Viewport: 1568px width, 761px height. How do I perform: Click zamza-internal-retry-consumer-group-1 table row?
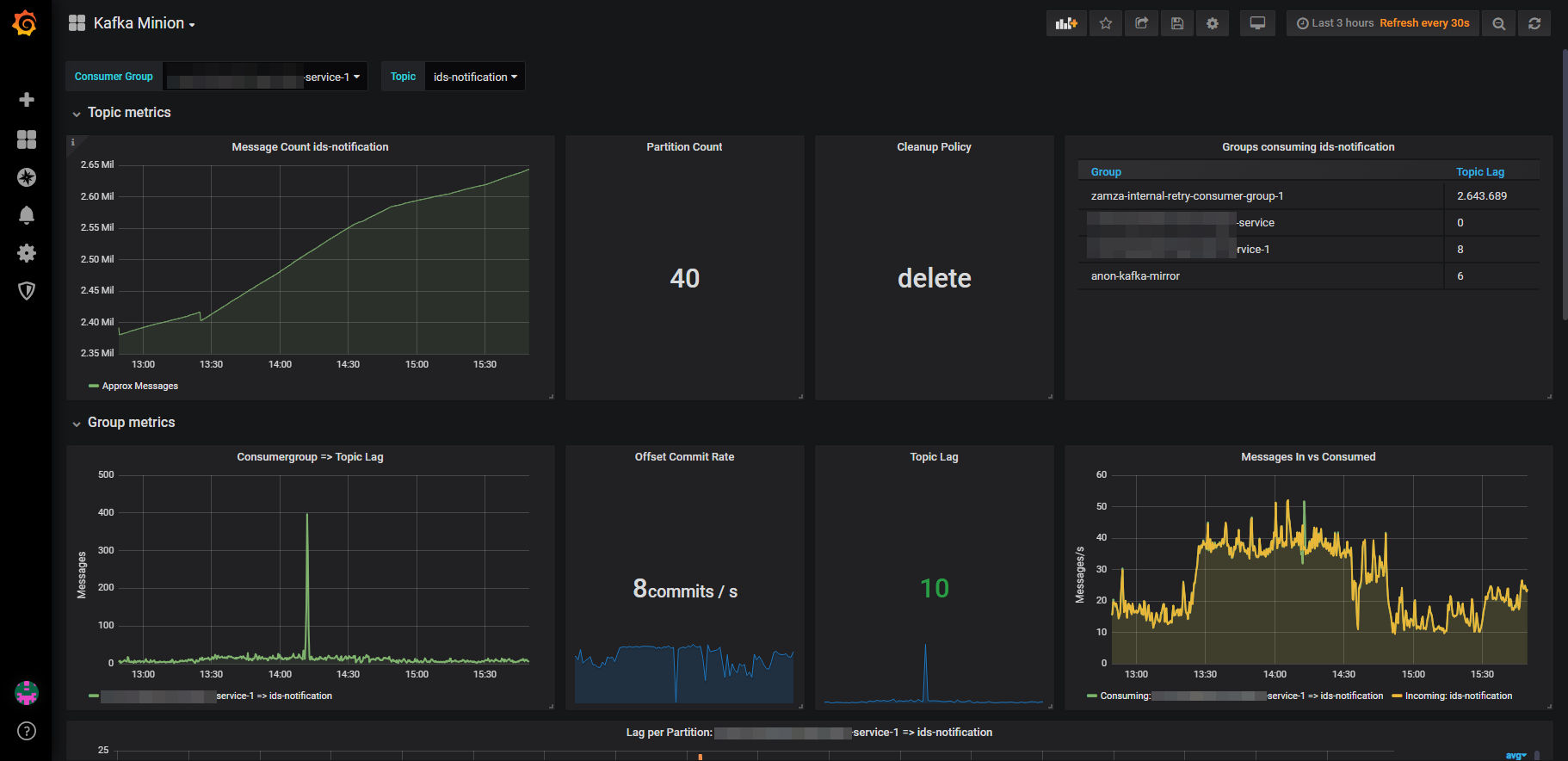click(x=1308, y=196)
